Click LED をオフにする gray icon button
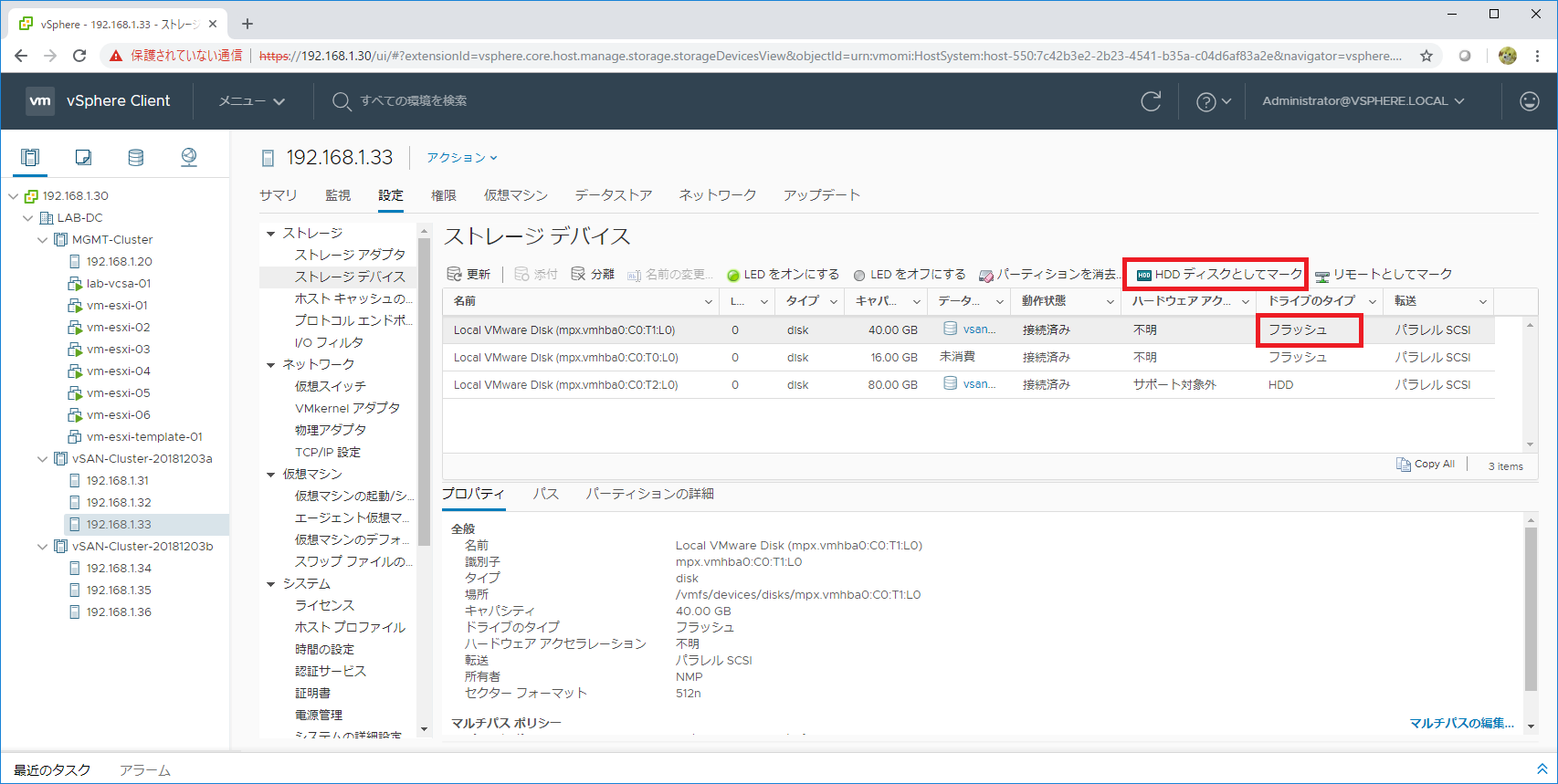The image size is (1558, 784). point(910,275)
